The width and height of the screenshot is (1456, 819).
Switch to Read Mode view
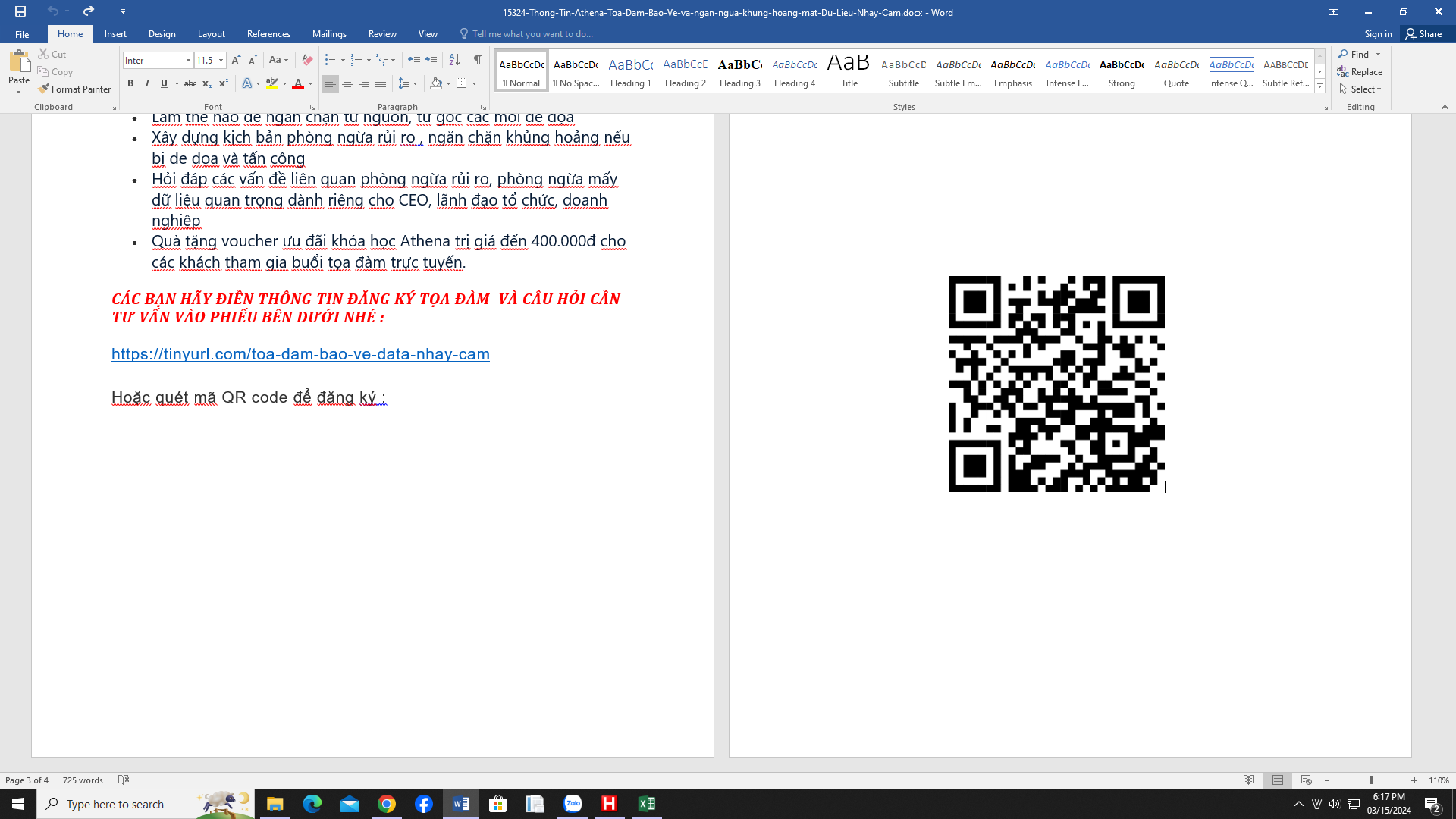[x=1248, y=780]
